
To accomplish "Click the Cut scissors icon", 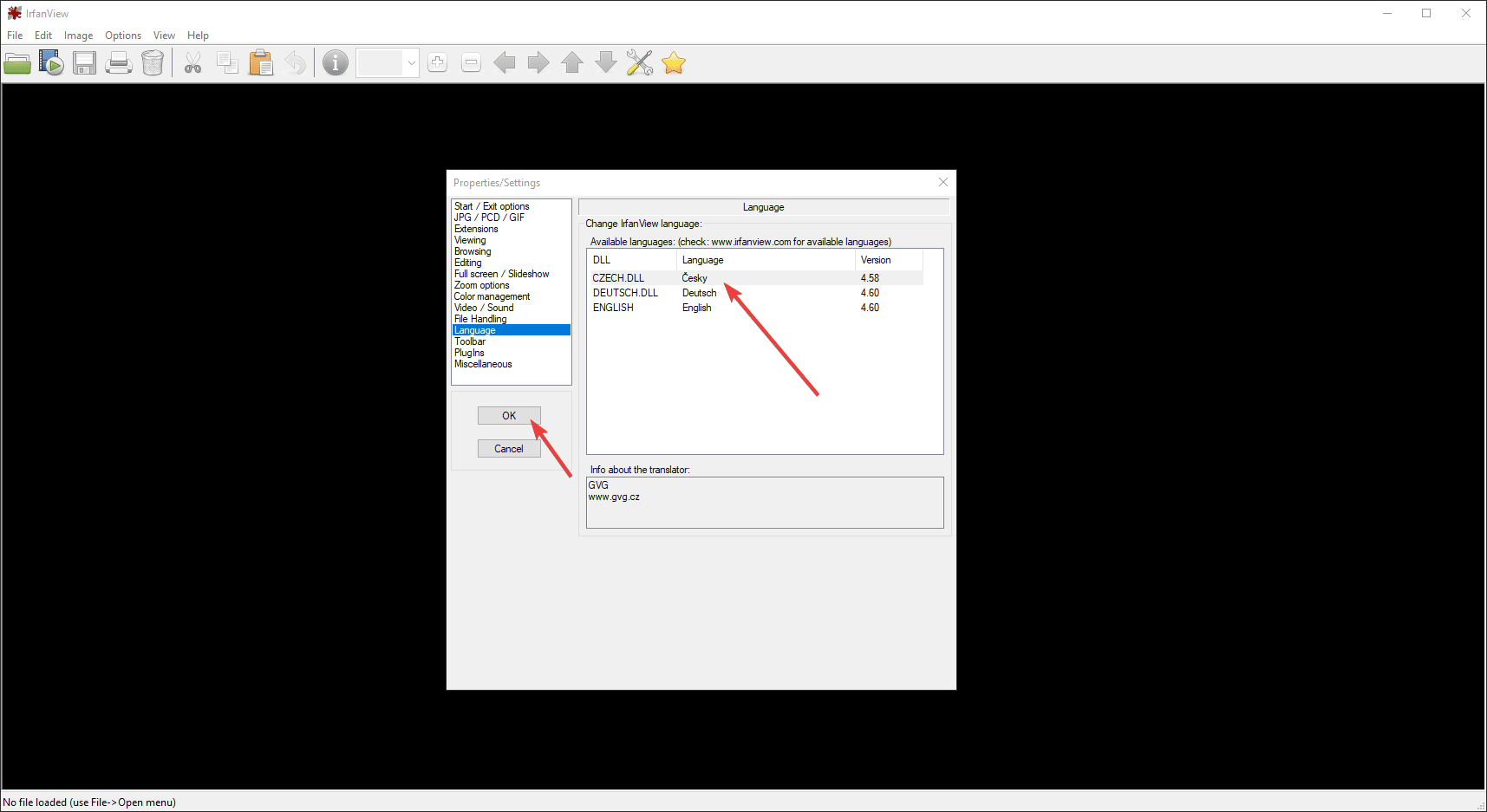I will pyautogui.click(x=192, y=63).
